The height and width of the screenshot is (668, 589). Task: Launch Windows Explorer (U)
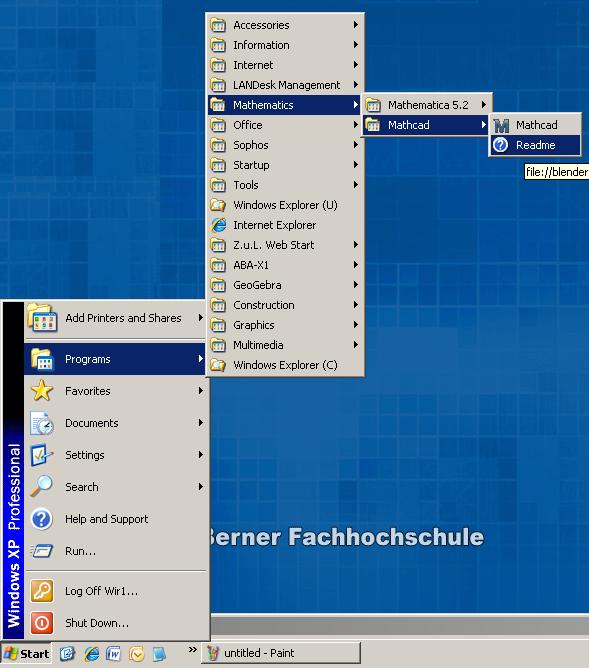click(x=285, y=205)
